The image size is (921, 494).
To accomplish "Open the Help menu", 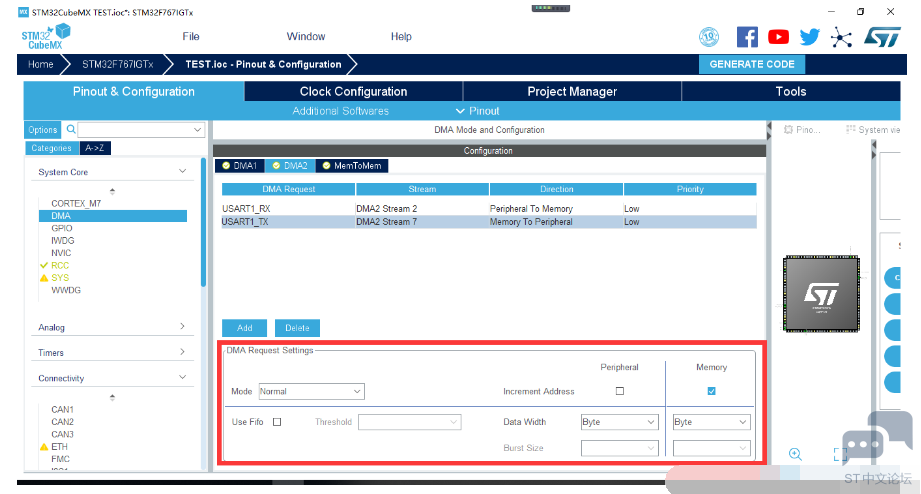I will 401,36.
